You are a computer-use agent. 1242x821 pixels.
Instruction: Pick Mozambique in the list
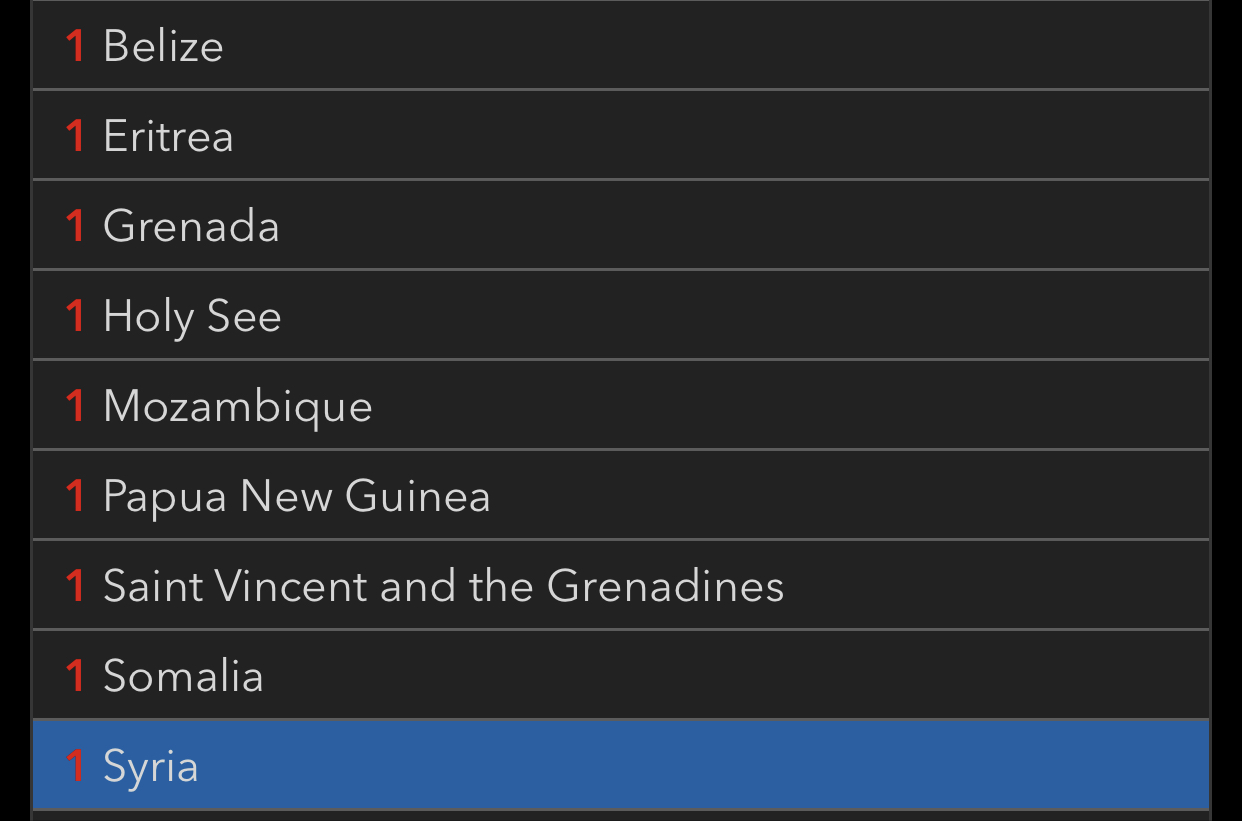pos(237,406)
